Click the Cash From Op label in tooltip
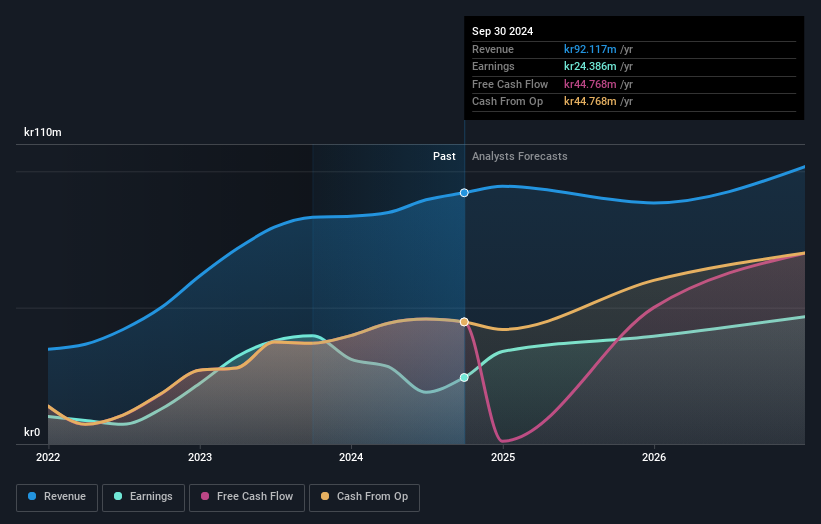The image size is (821, 524). [x=507, y=102]
